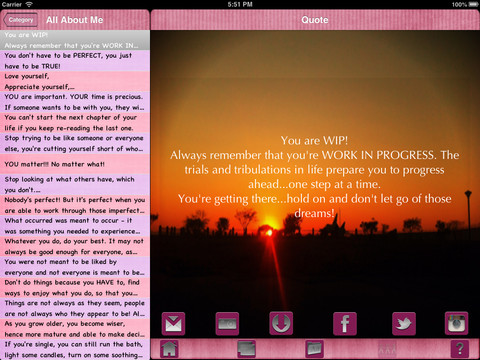Select the 'You are WIP!' quote row
The width and height of the screenshot is (480, 360).
click(x=75, y=40)
